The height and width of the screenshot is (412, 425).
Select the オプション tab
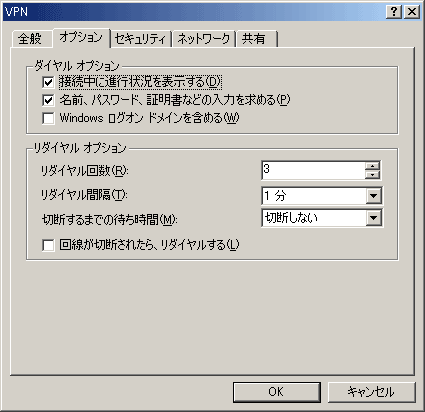click(81, 37)
